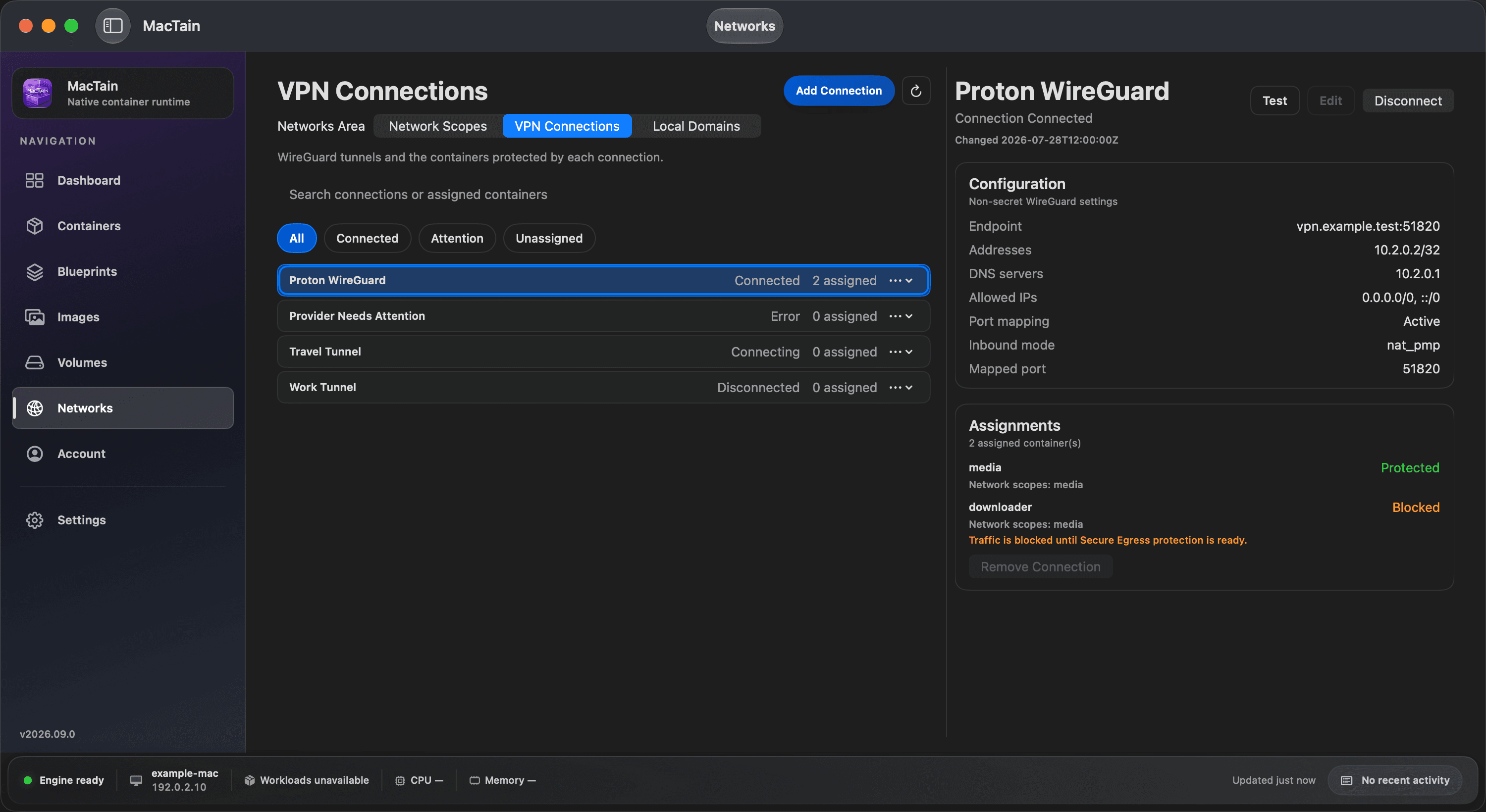Select the Travel Tunnel connection name

tap(325, 352)
